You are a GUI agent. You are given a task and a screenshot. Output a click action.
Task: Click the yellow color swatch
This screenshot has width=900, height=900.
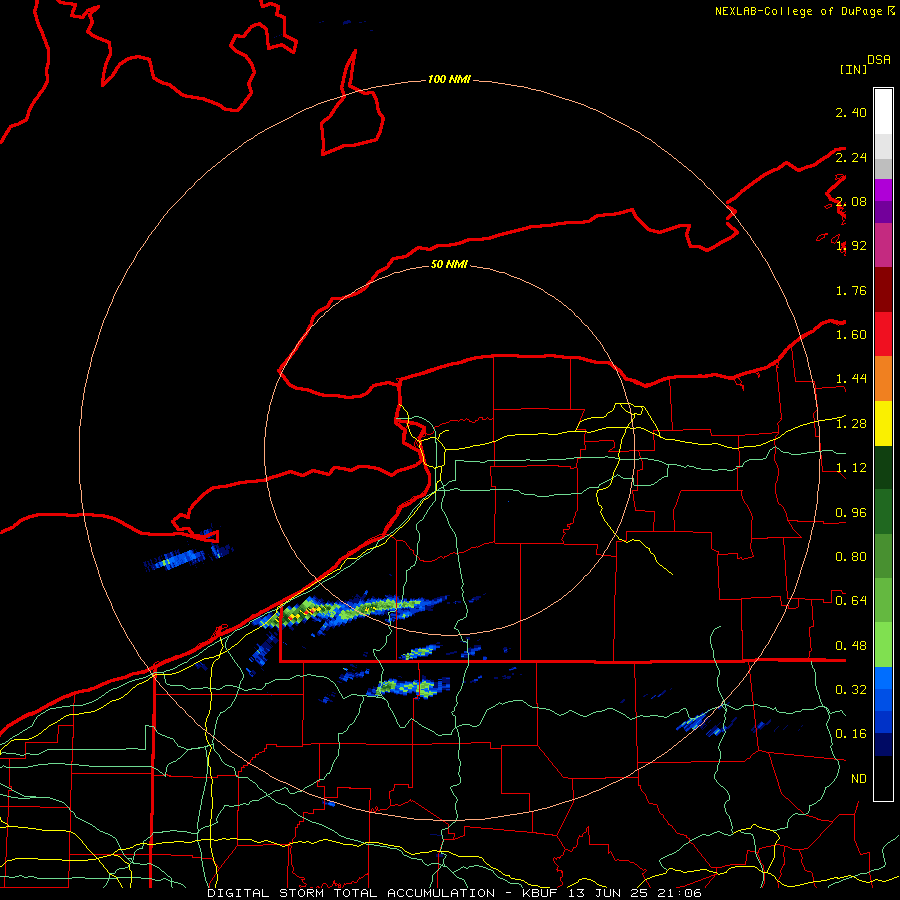[883, 423]
